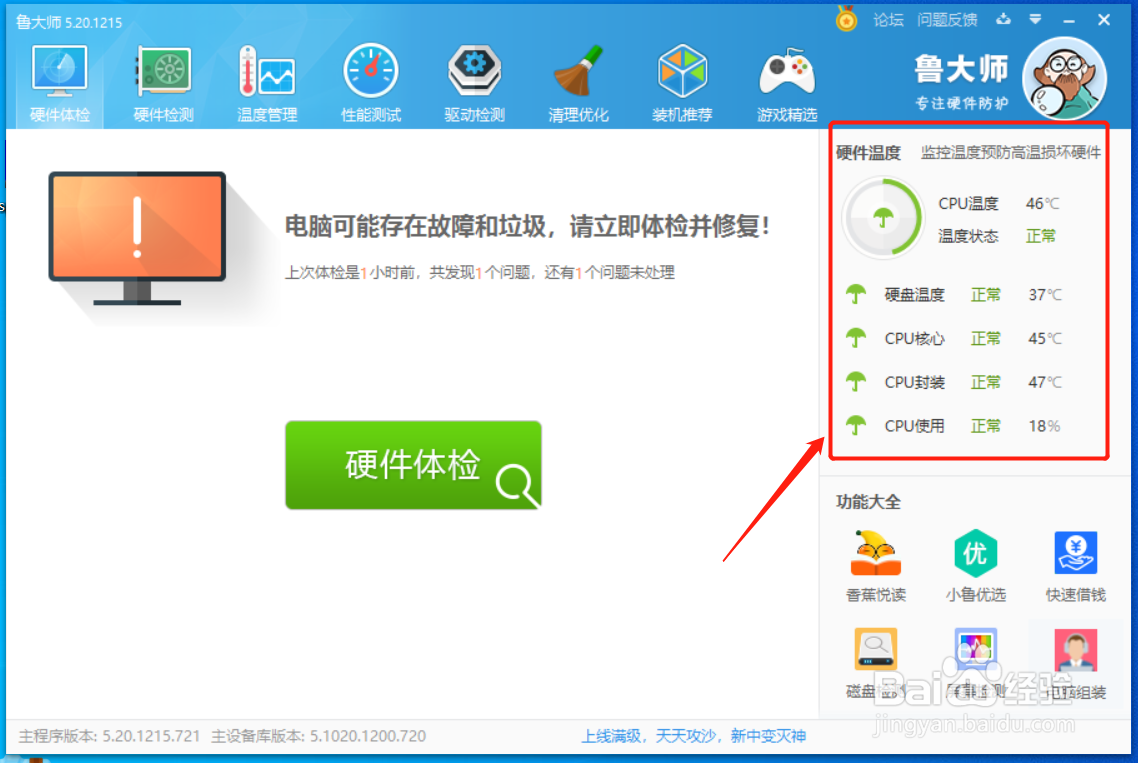Click the 硬件温度 heading
This screenshot has height=763, width=1138.
[868, 152]
